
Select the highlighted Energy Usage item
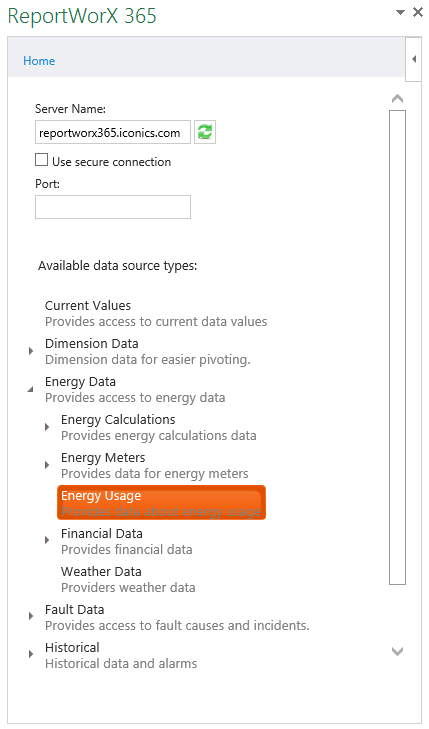(161, 503)
